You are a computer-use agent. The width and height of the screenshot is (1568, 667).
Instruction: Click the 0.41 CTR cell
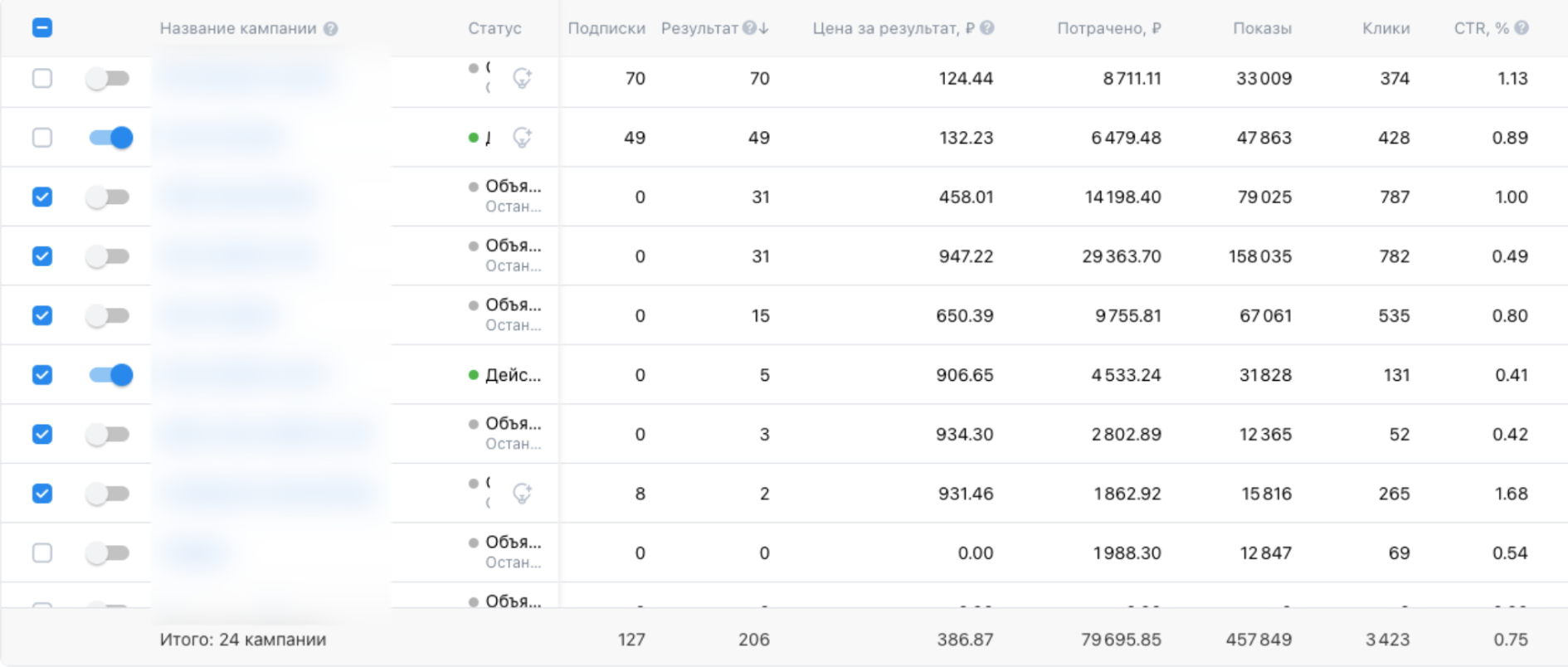click(x=1511, y=375)
